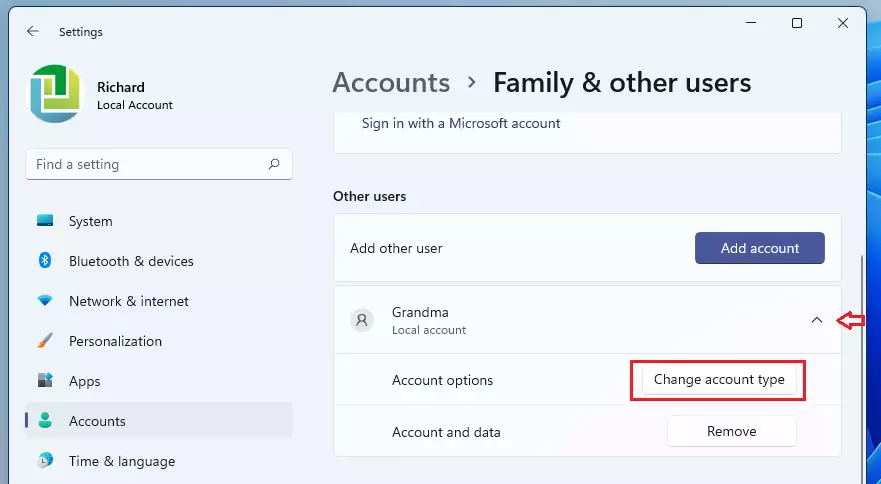The width and height of the screenshot is (881, 484).
Task: Collapse the Grandma Local account row
Action: [x=587, y=320]
